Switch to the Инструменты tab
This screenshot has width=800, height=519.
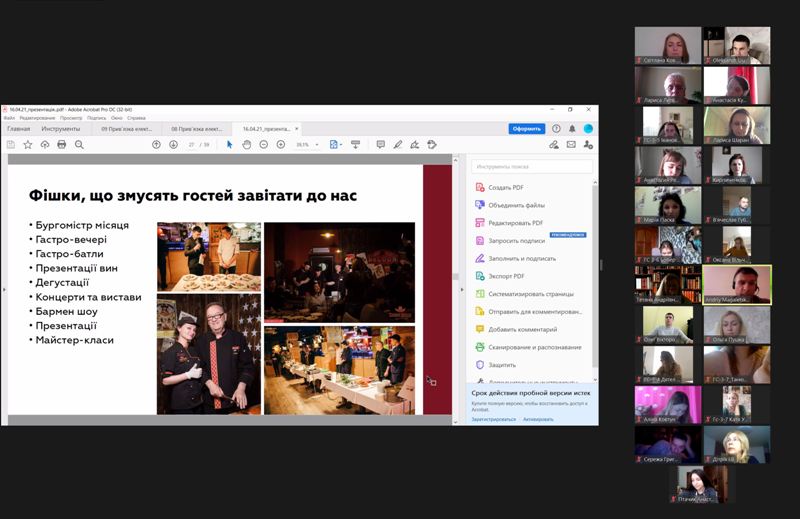[61, 129]
